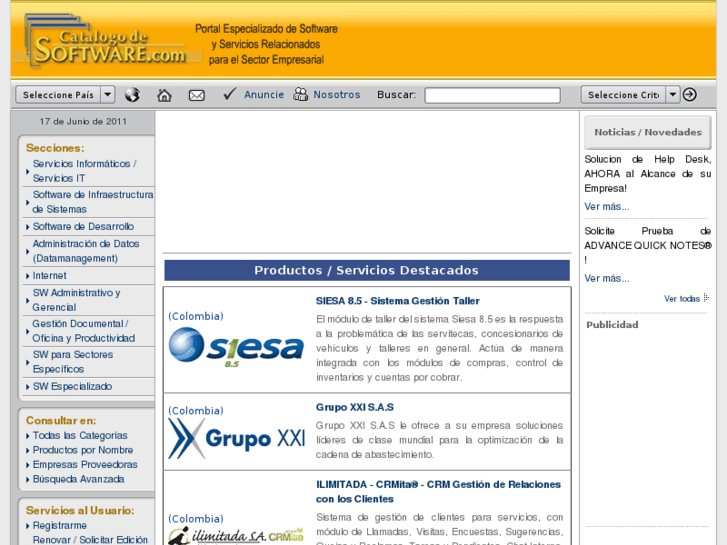This screenshot has height=545, width=727.
Task: Open the Nosotros link
Action: tap(337, 95)
